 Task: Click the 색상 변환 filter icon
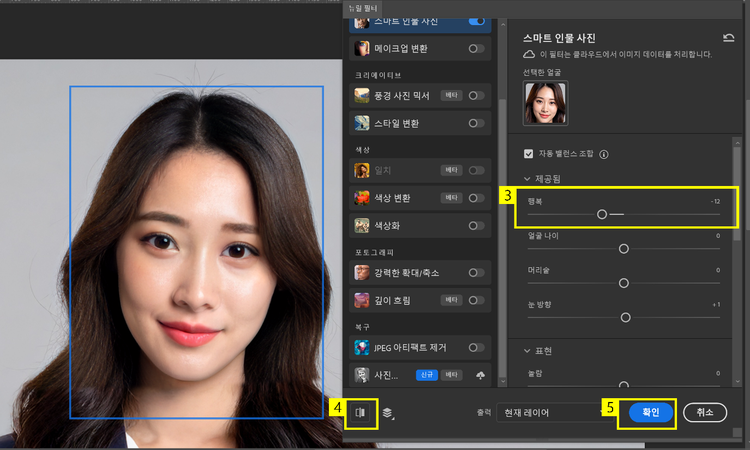[x=362, y=198]
